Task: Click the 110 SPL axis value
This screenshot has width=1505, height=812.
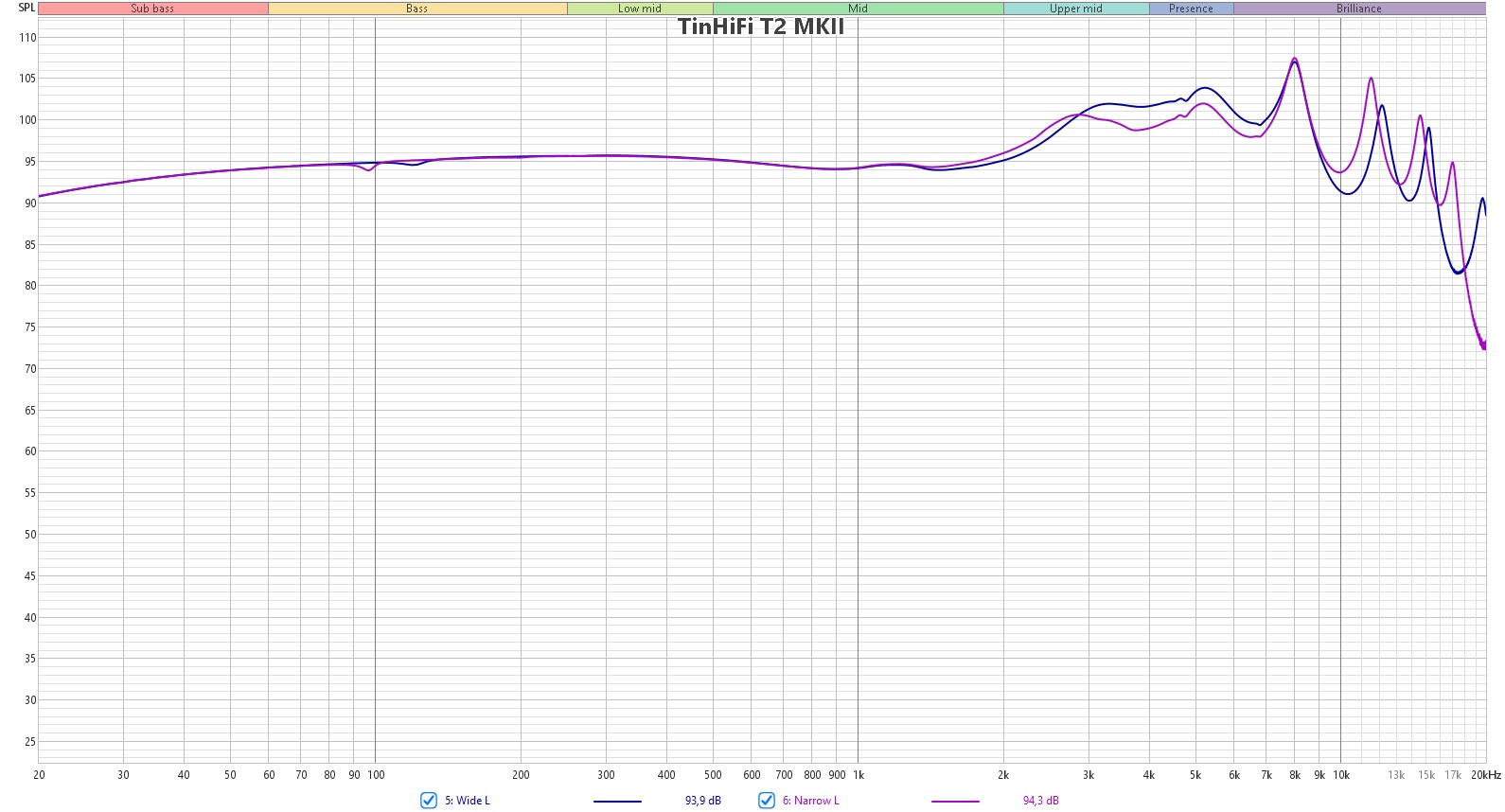Action: tap(27, 38)
